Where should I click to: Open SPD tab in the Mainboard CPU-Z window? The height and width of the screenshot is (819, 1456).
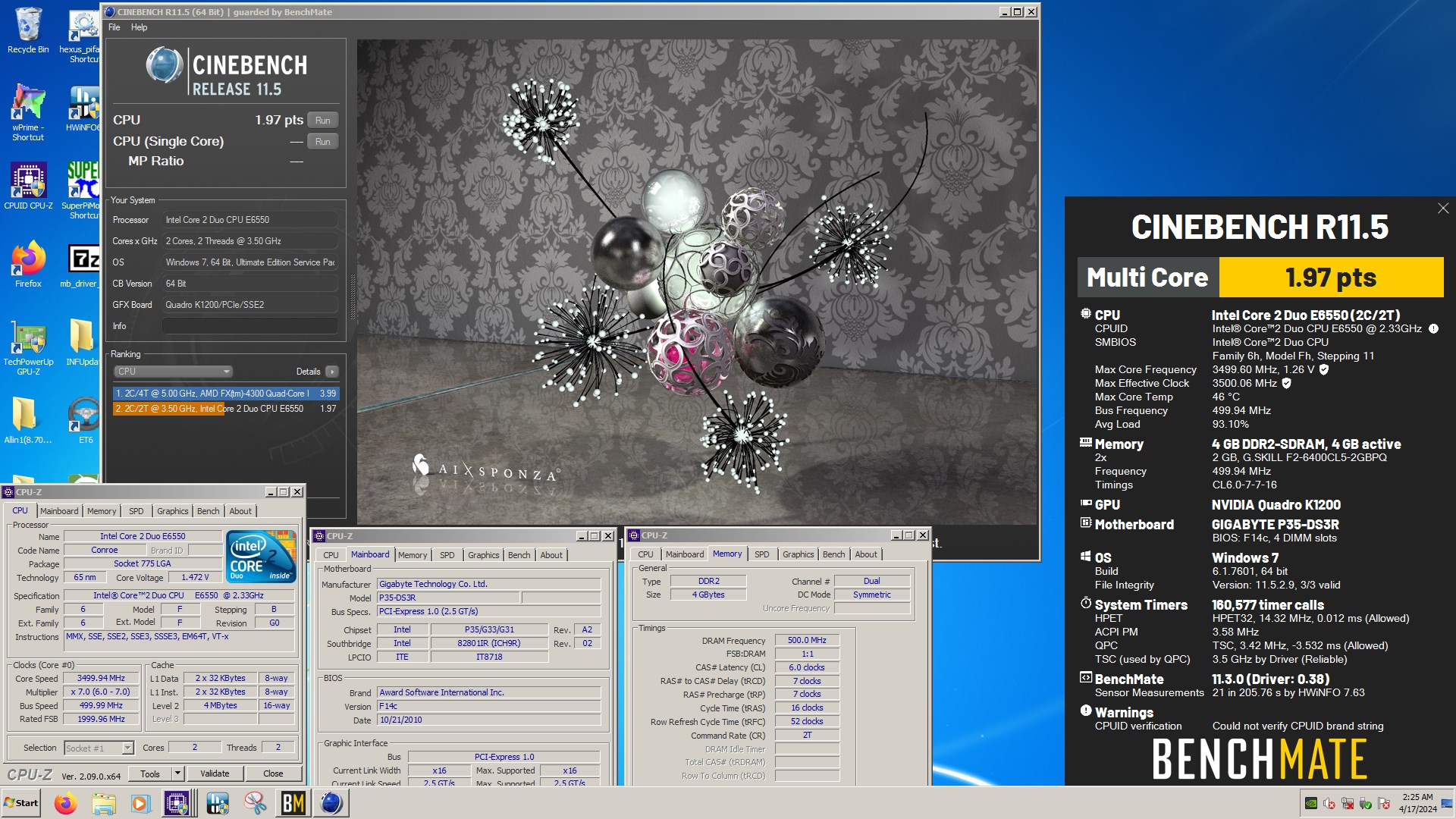447,555
